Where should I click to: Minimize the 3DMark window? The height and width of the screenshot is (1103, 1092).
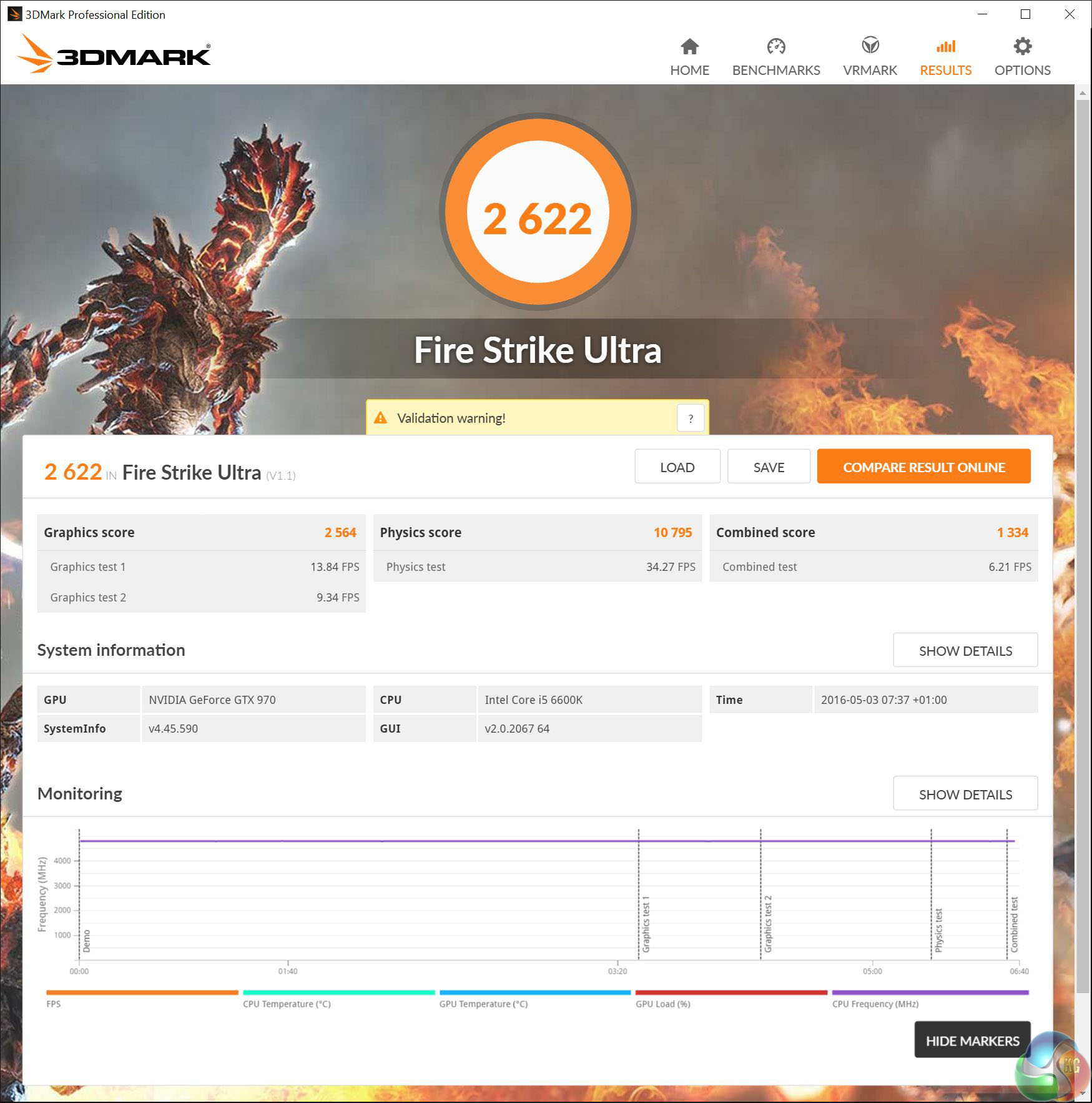[982, 14]
